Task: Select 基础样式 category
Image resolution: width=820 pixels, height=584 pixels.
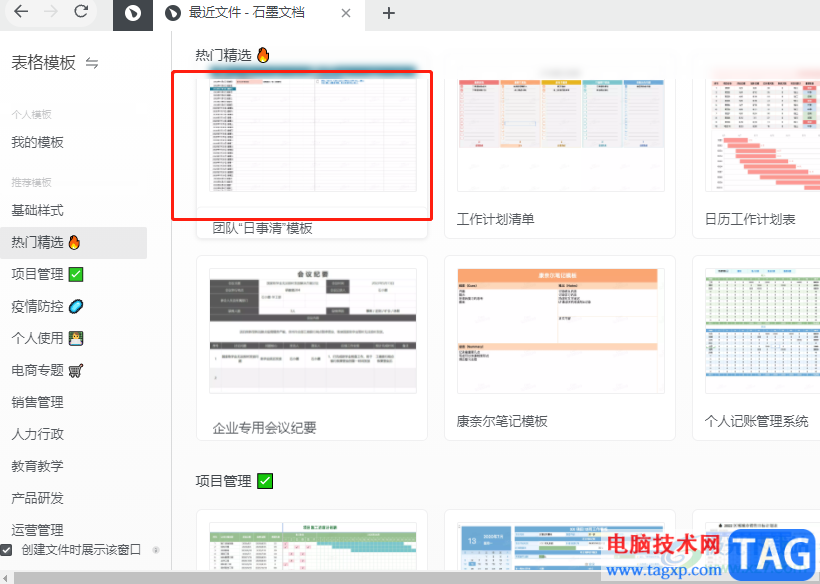Action: (x=38, y=210)
